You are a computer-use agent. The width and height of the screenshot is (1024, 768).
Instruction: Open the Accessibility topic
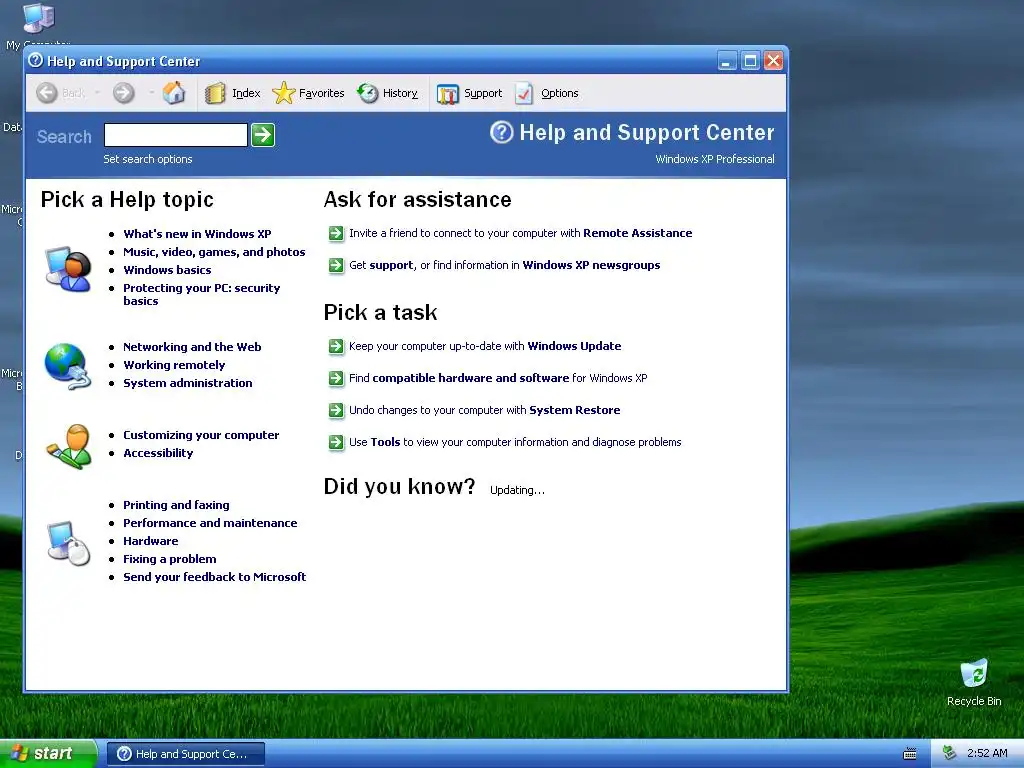point(158,453)
